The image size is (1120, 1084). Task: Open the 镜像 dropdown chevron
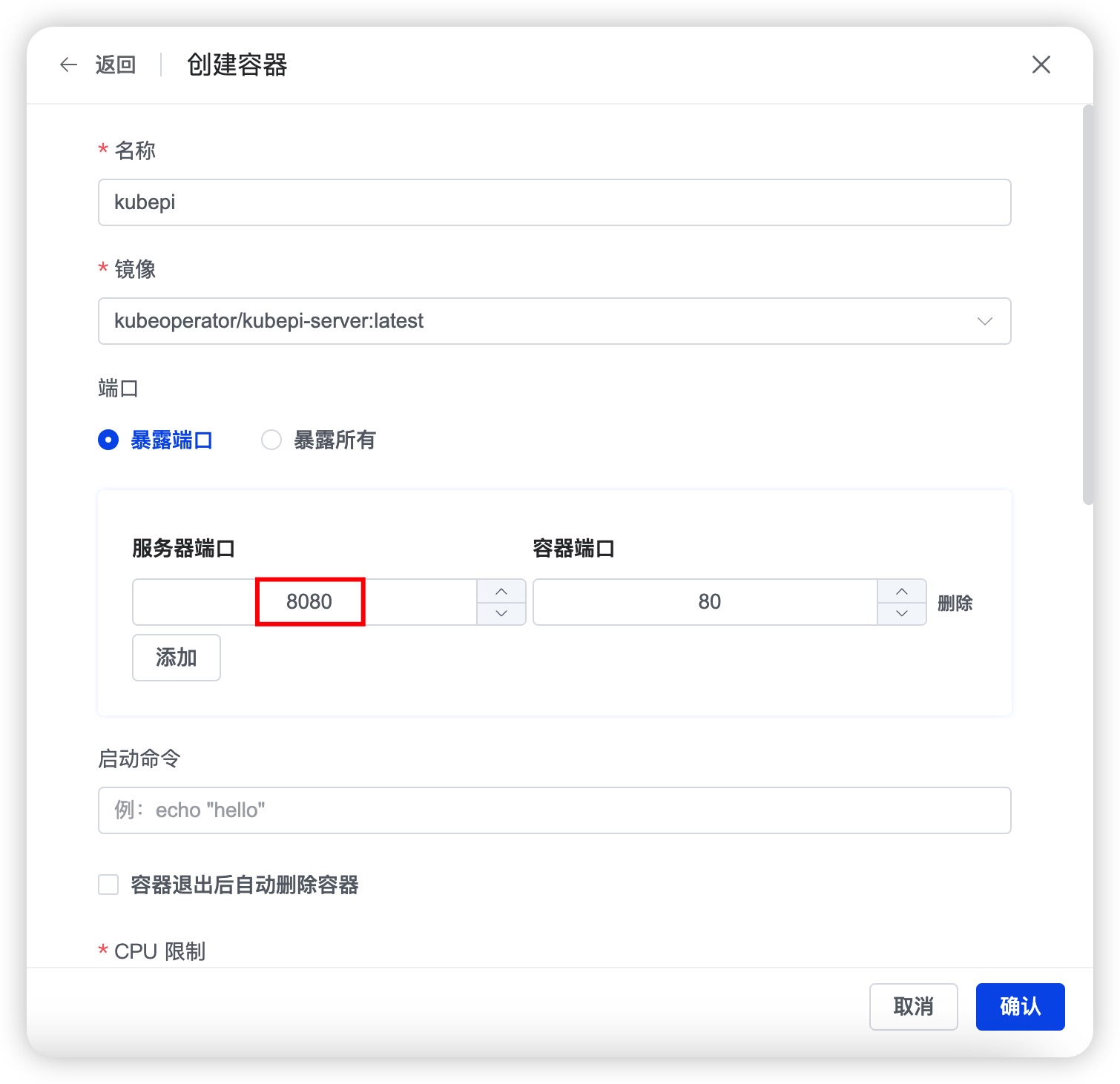pos(984,321)
